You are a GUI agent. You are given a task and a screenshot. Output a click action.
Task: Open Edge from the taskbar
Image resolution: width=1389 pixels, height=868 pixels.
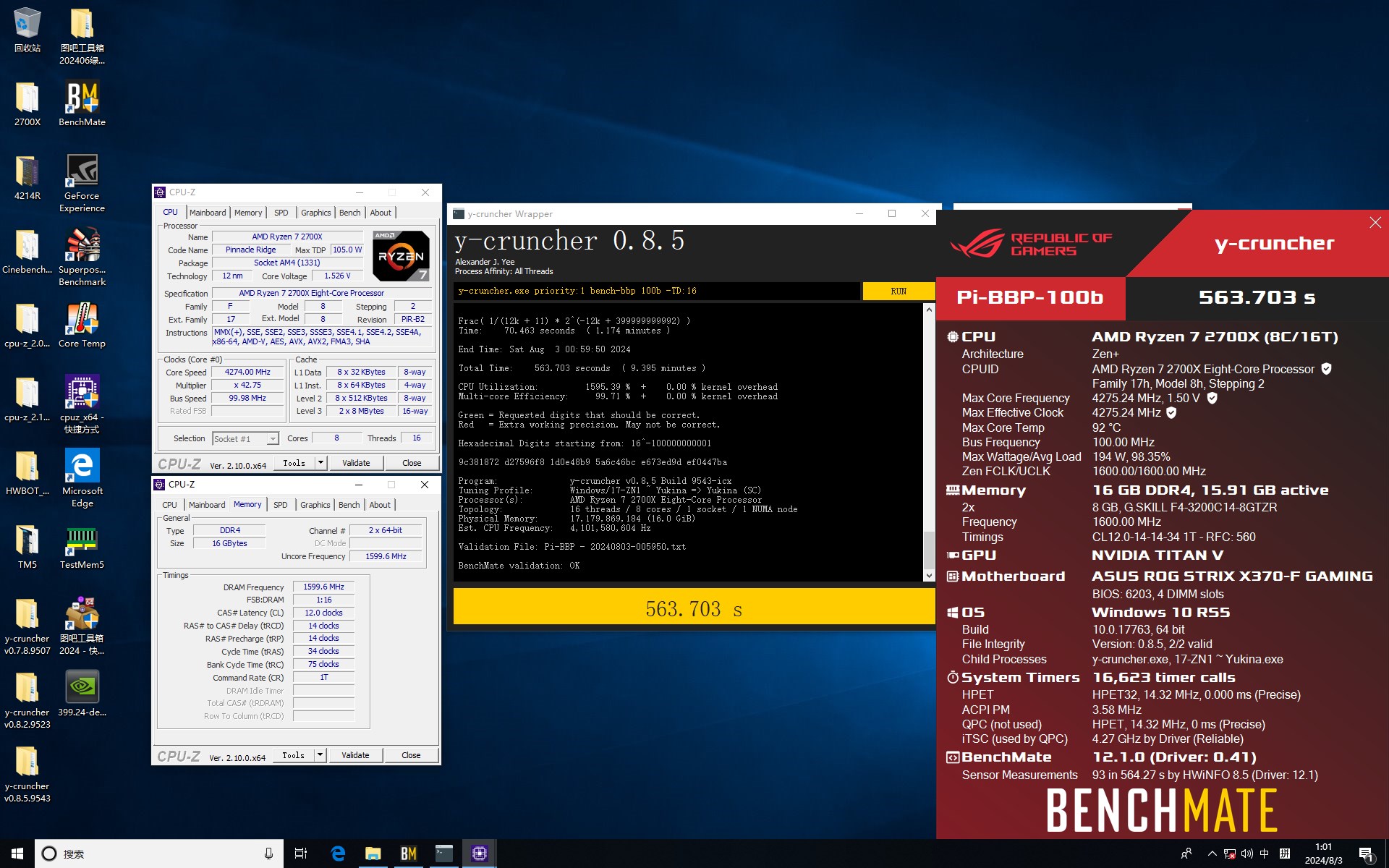338,854
